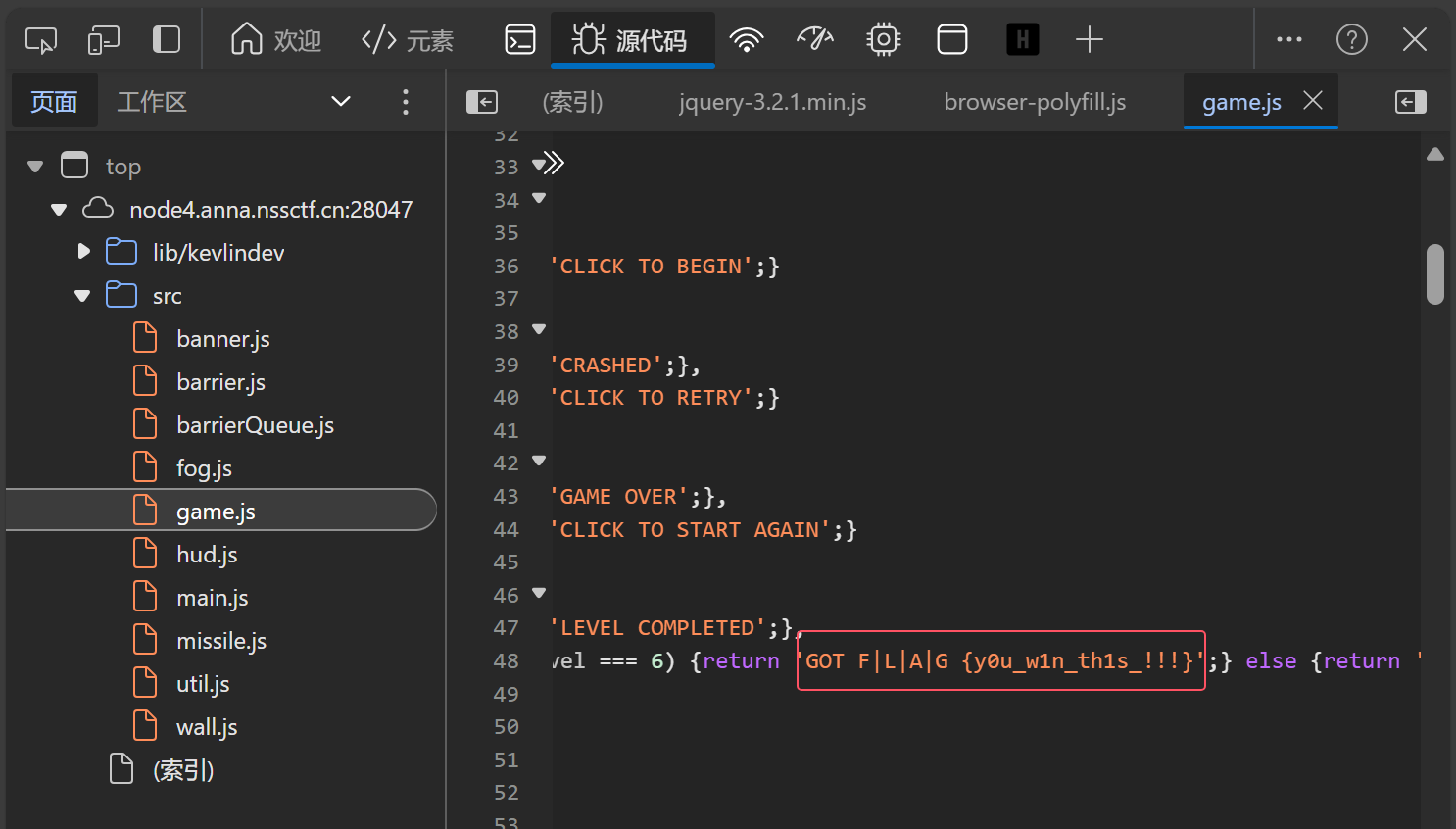
Task: Click the flag string y0u_w1n_th1s_!!!
Action: coord(1077,661)
